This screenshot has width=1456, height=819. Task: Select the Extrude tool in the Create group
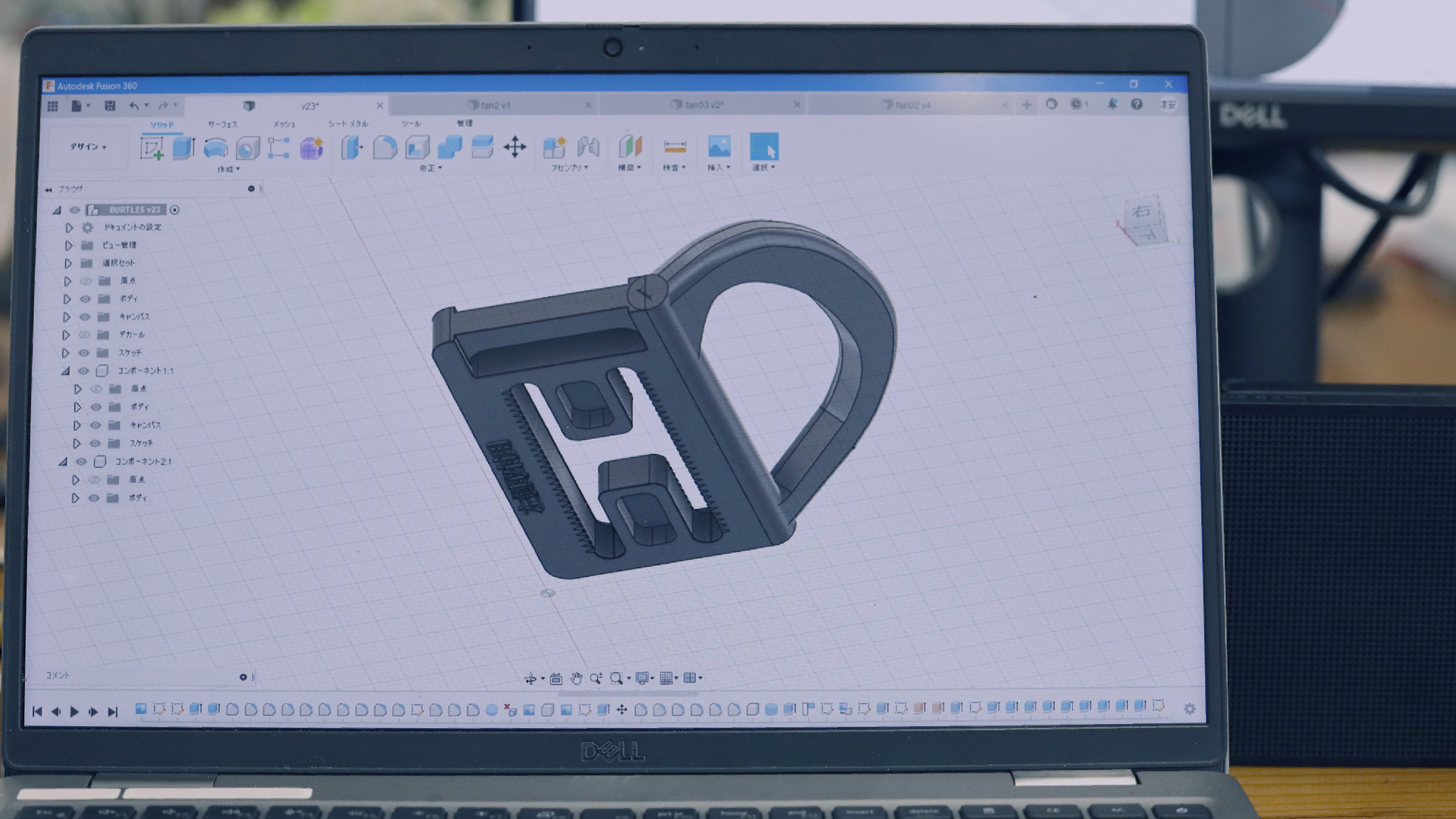(x=183, y=148)
